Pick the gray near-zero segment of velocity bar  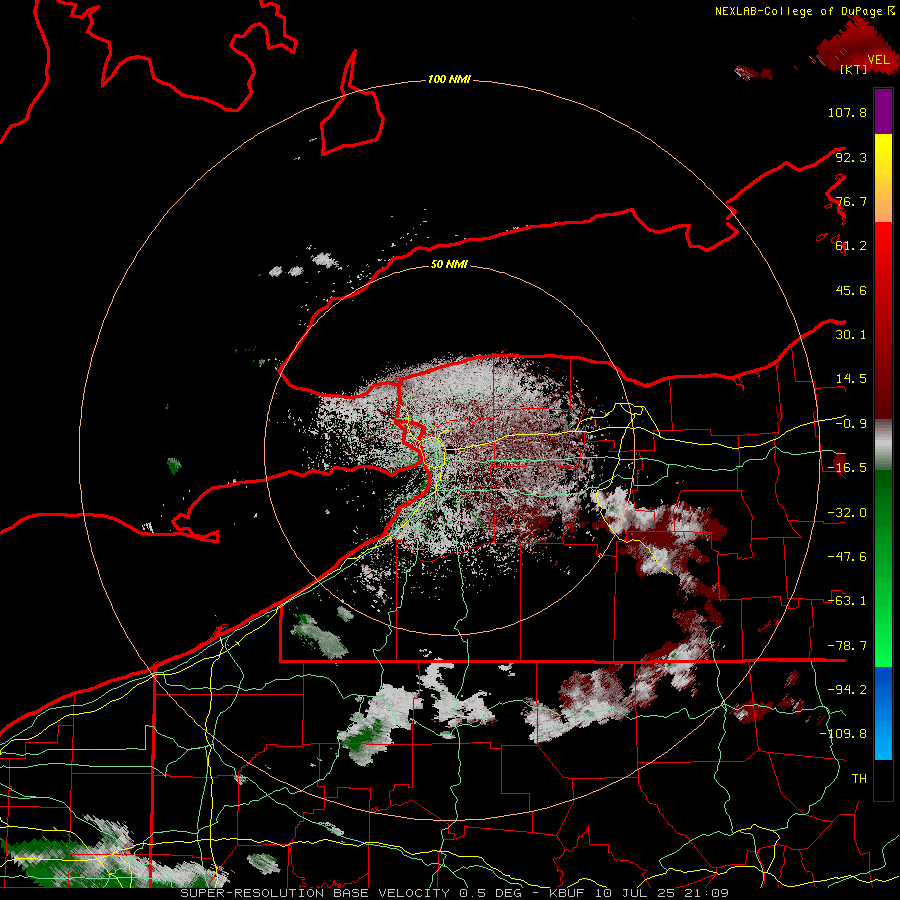point(883,445)
